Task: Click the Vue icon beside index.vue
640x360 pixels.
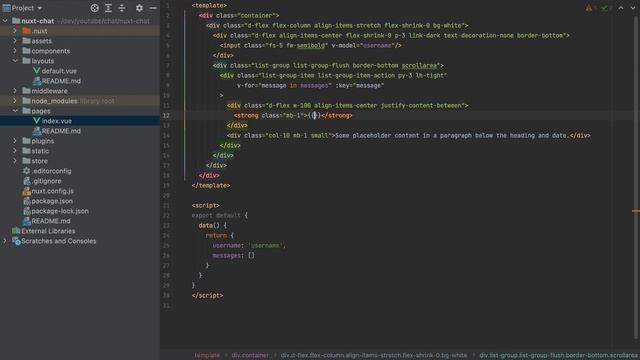Action: click(x=36, y=121)
